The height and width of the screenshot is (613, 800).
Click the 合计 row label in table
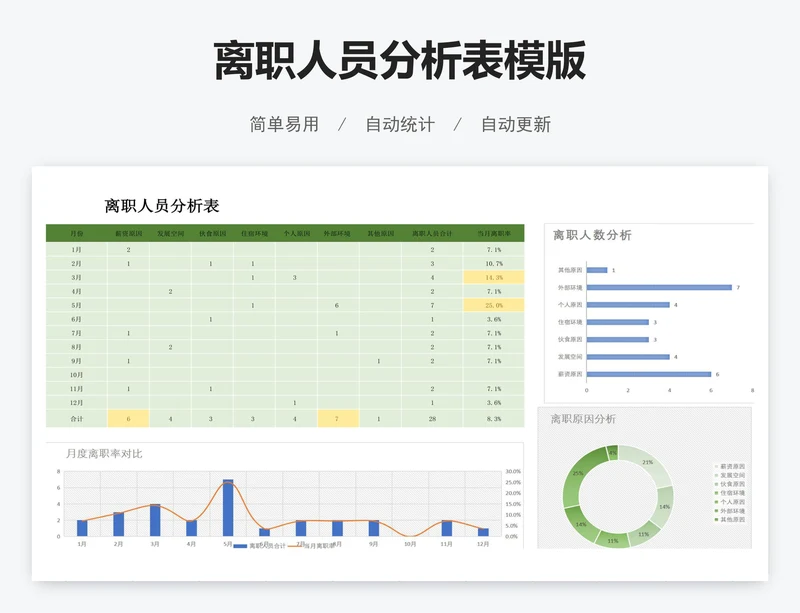click(77, 419)
